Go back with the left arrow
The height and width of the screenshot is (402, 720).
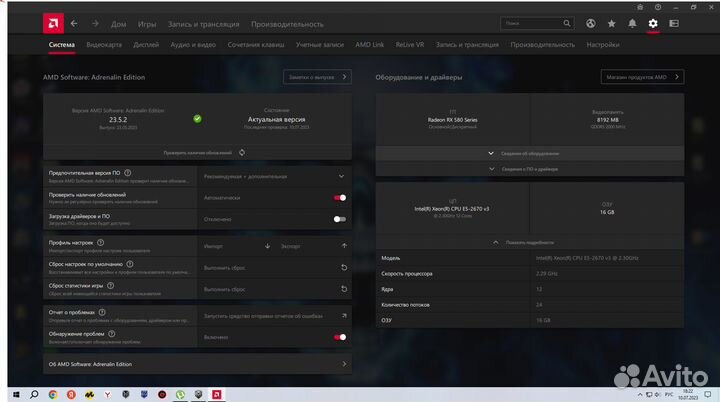coord(74,23)
